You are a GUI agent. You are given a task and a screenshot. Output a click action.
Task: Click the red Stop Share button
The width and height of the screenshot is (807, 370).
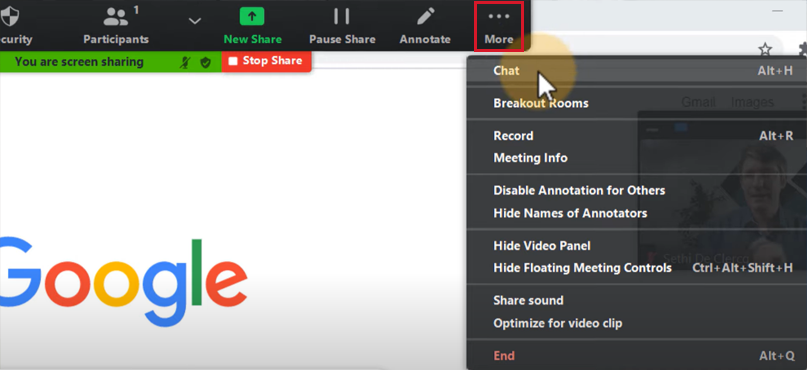[266, 61]
